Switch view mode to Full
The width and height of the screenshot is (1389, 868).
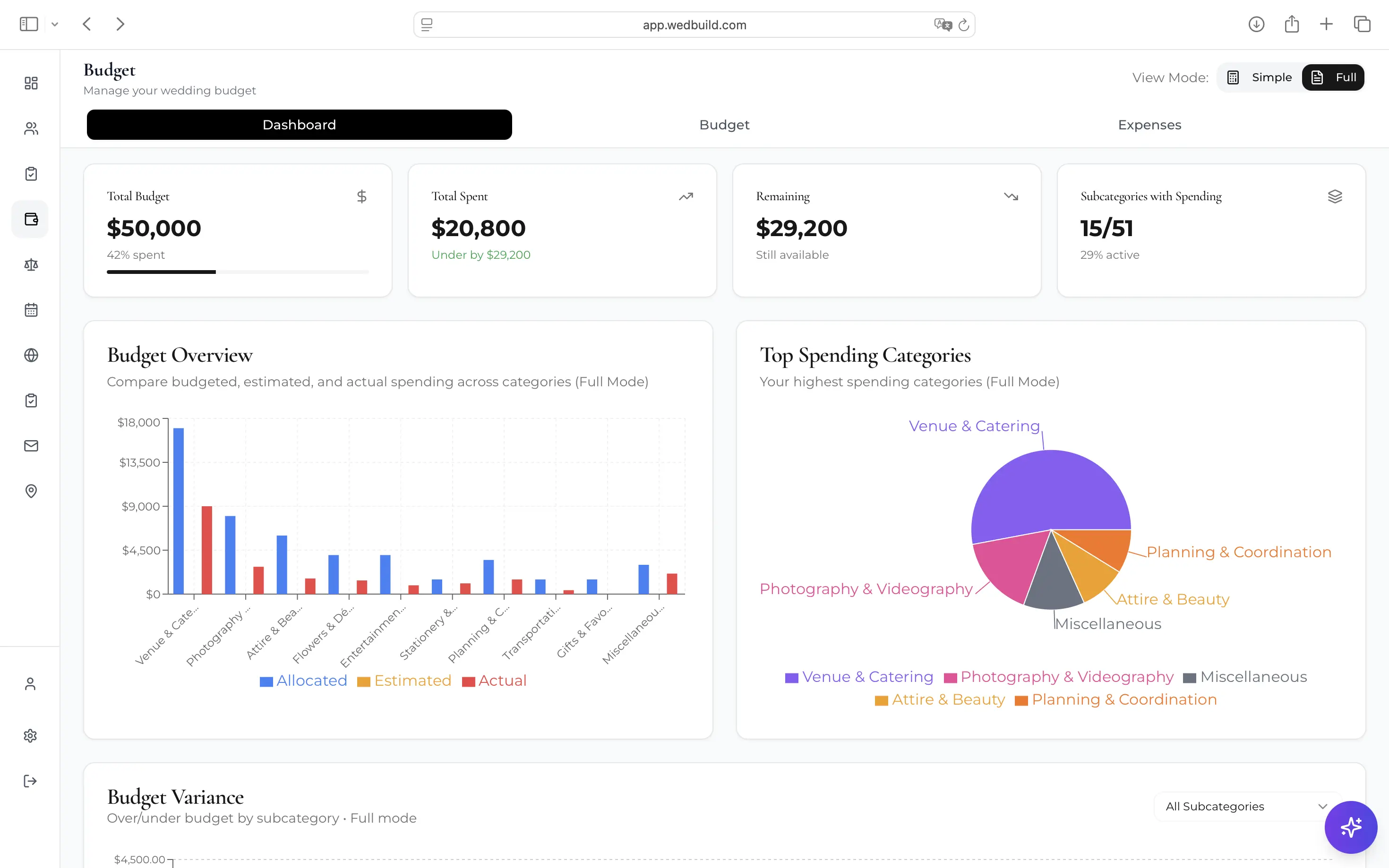tap(1333, 77)
